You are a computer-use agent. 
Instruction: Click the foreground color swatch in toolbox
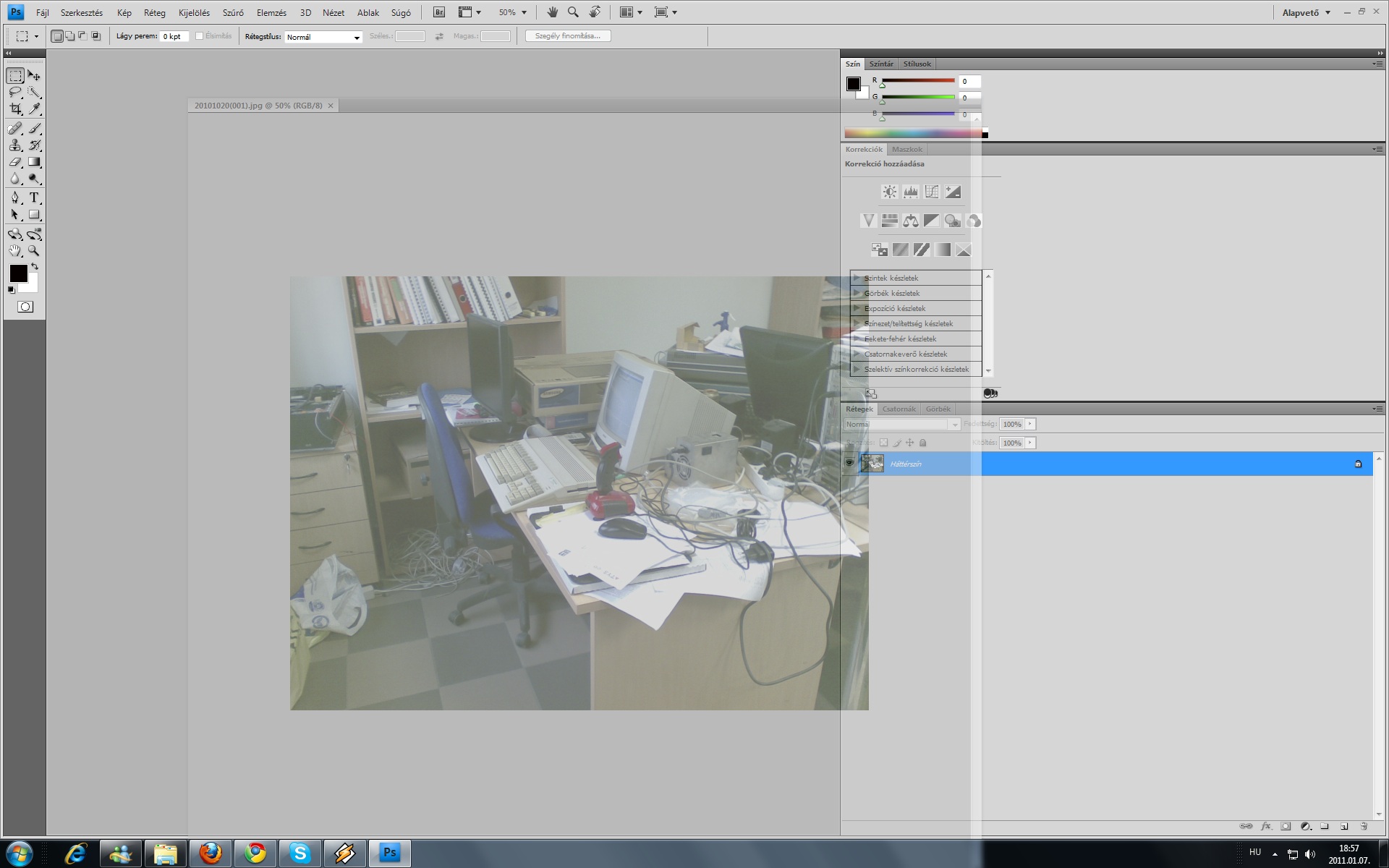coord(18,273)
